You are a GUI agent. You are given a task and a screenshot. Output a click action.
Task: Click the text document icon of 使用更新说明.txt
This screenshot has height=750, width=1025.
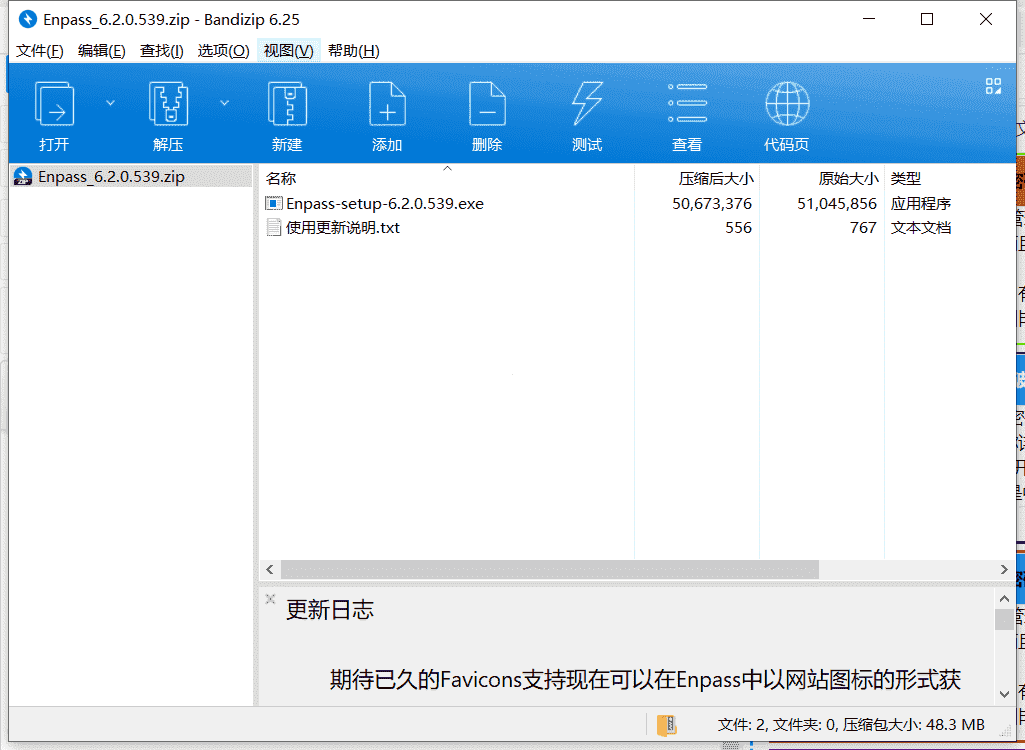[x=273, y=228]
